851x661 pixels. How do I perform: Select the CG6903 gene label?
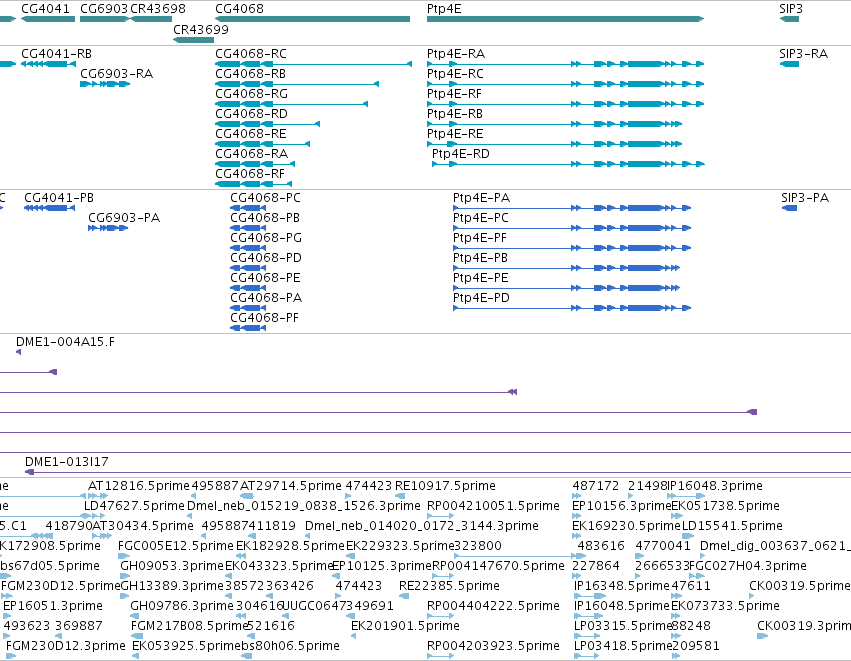coord(104,9)
